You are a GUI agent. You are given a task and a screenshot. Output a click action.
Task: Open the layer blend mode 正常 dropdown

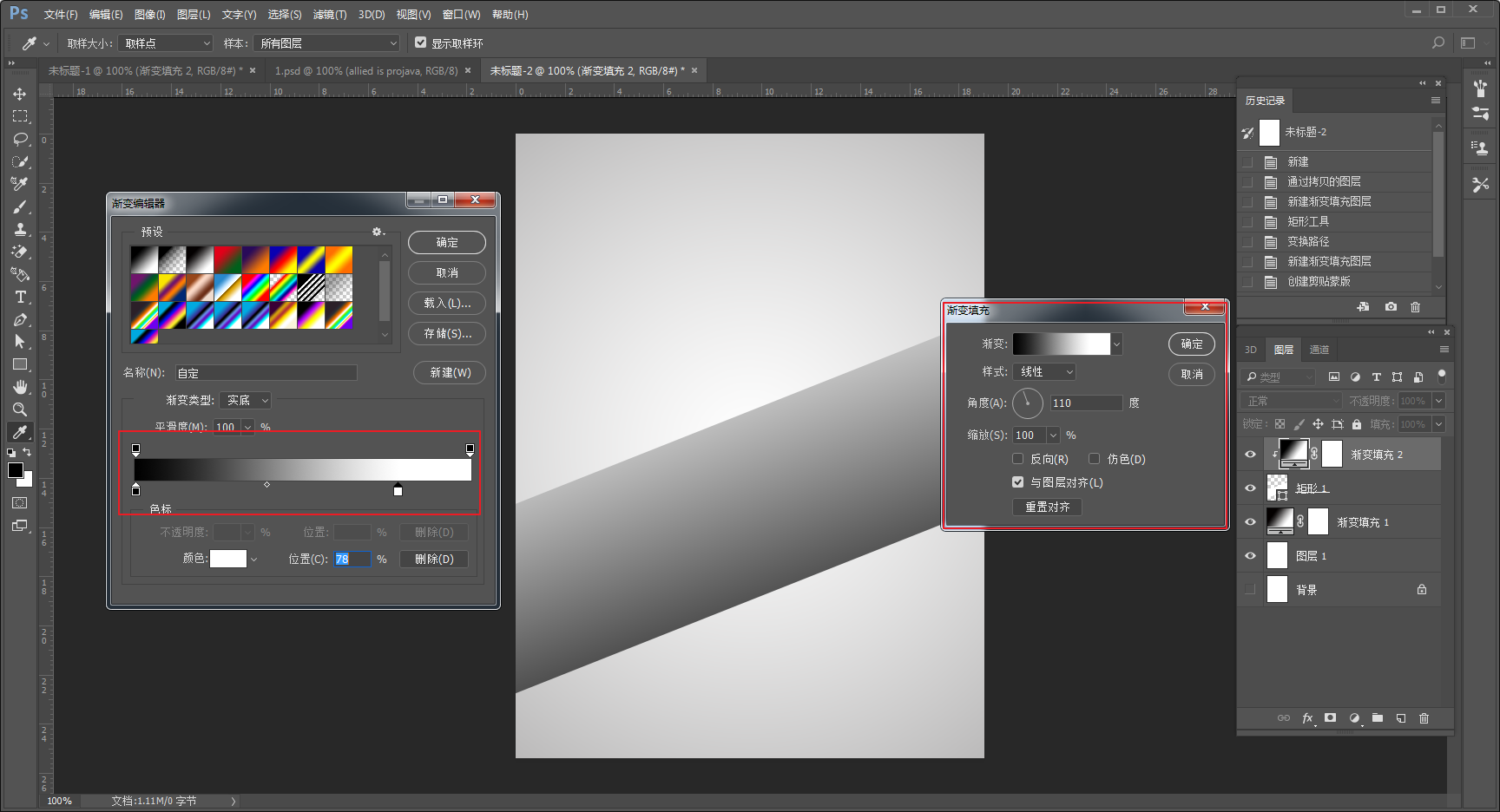1291,401
